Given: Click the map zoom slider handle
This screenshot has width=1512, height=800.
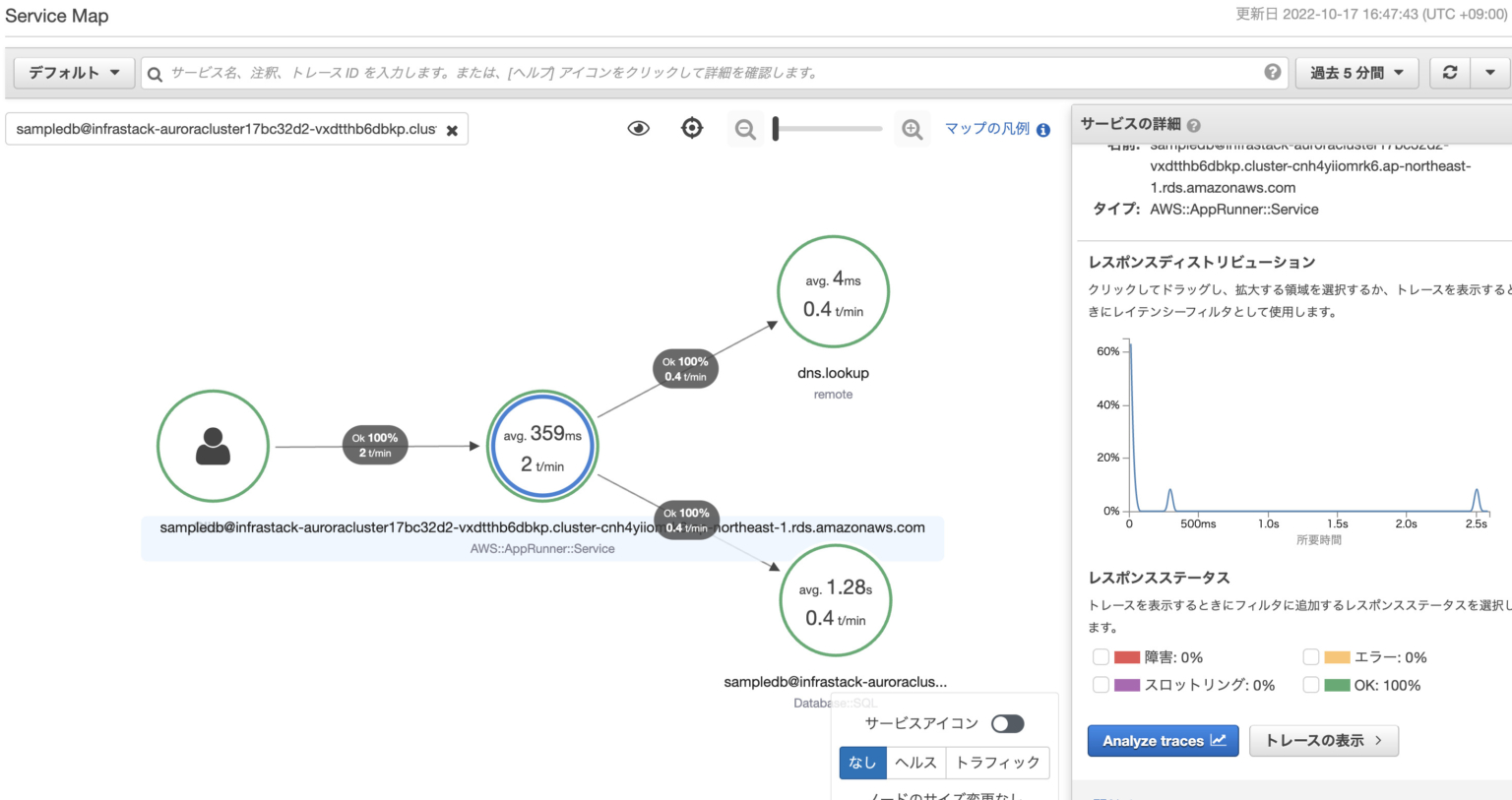Looking at the screenshot, I should point(777,128).
